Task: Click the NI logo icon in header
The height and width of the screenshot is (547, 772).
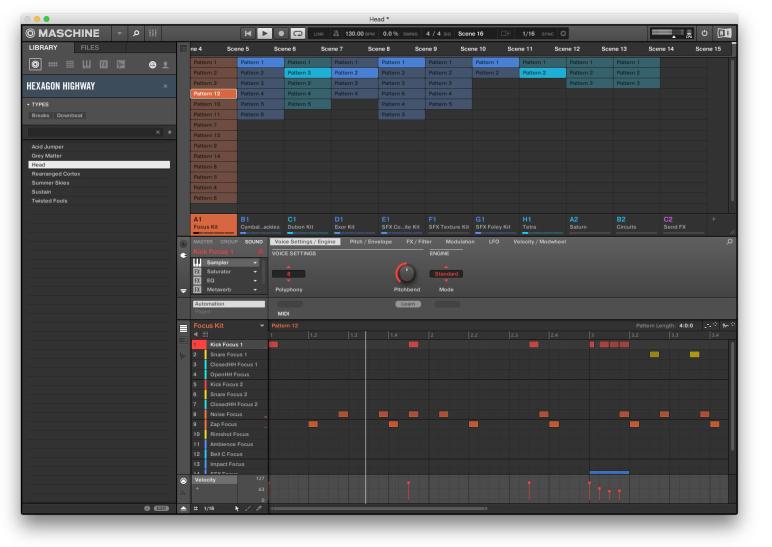Action: coord(724,33)
